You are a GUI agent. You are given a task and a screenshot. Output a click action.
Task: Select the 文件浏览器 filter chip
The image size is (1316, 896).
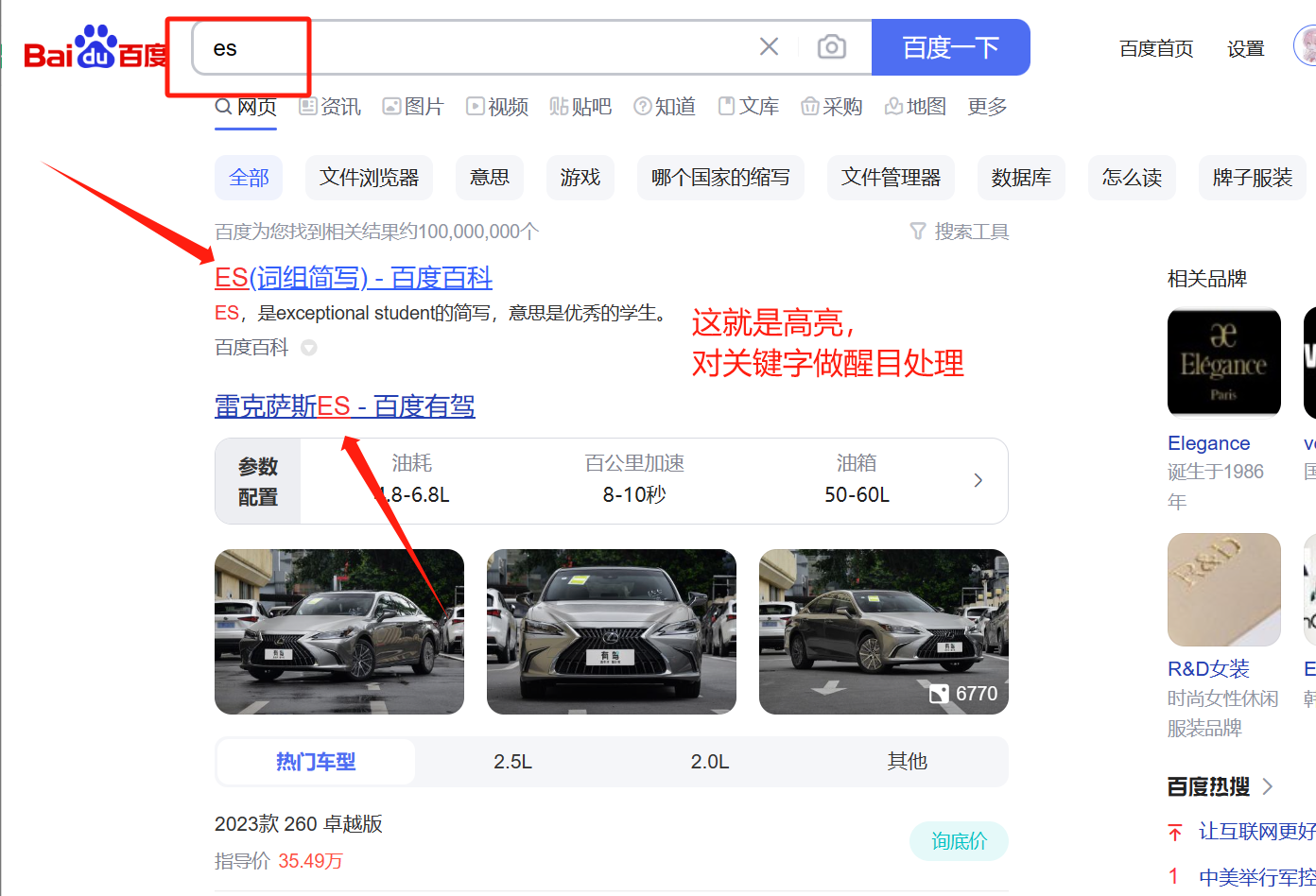[x=369, y=178]
